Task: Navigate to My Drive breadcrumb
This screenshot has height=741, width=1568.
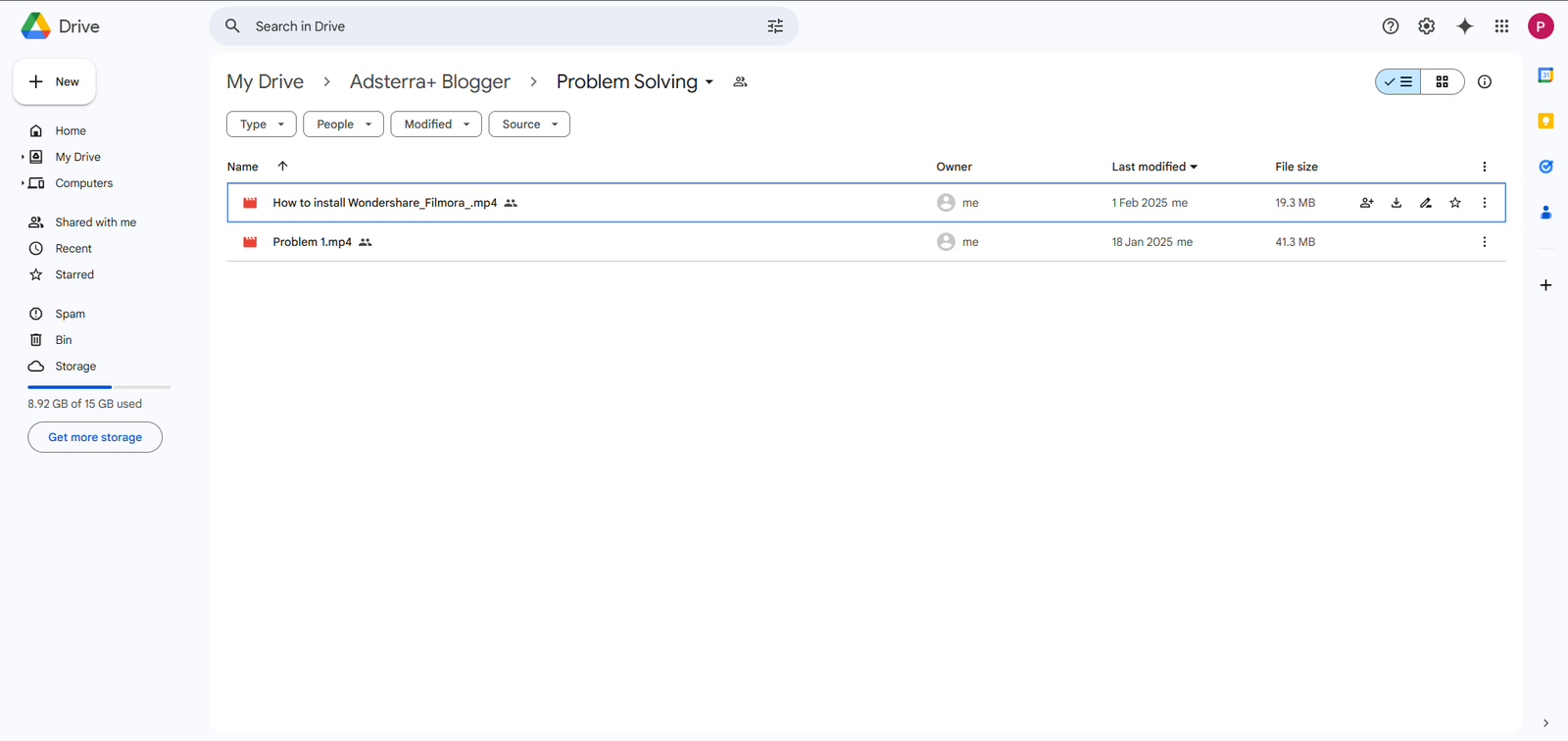Action: 266,82
